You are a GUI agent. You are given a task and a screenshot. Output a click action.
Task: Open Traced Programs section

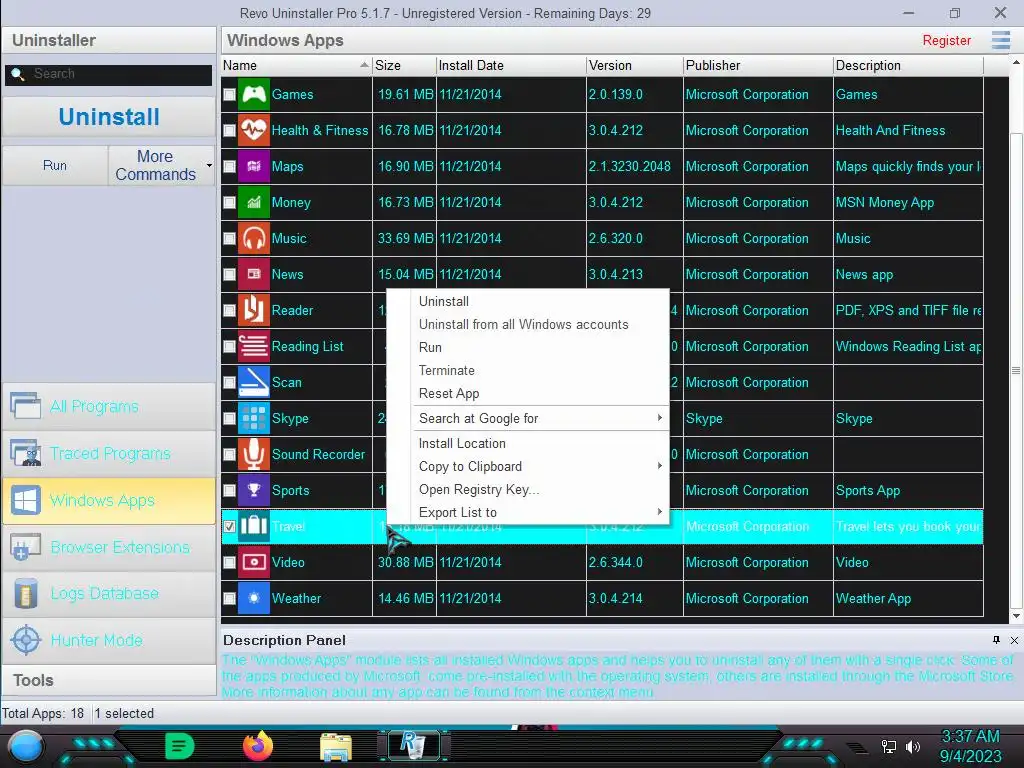point(108,454)
